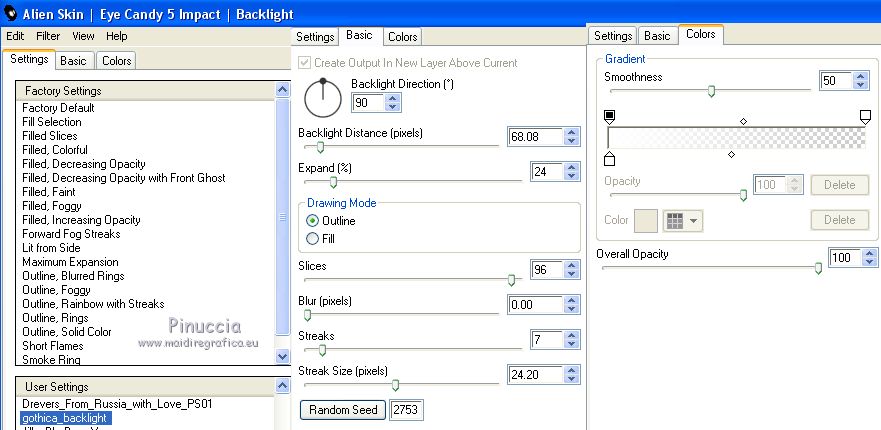881x430 pixels.
Task: Switch to Settings tab in right panel
Action: 613,36
